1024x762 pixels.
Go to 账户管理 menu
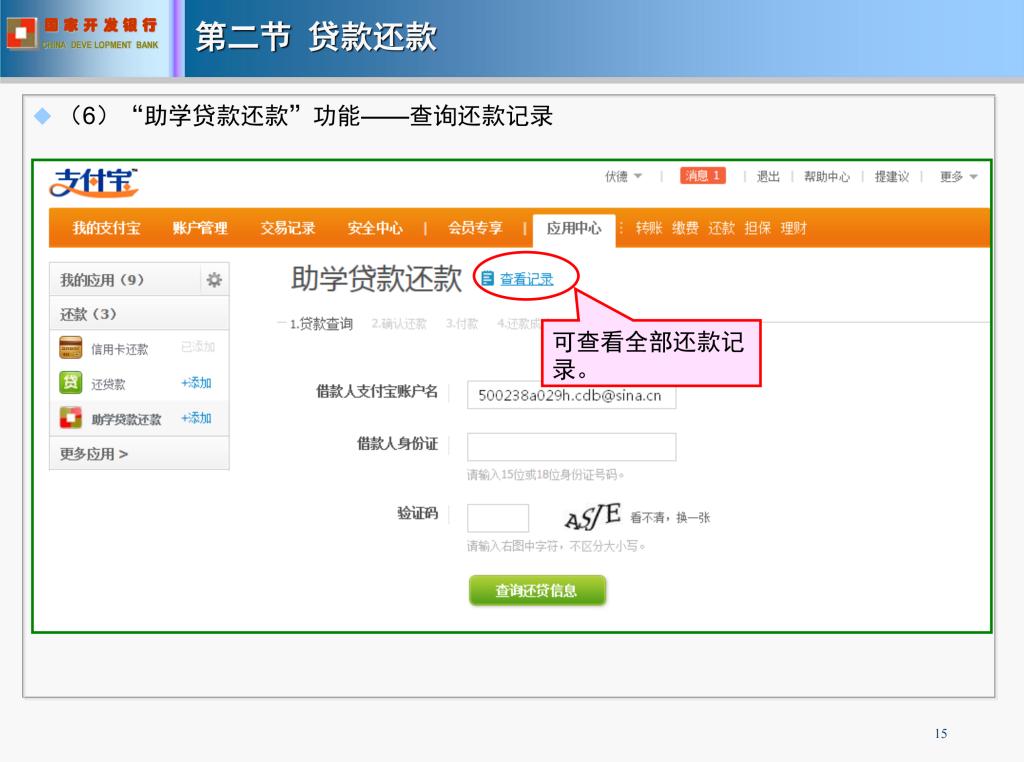point(200,228)
